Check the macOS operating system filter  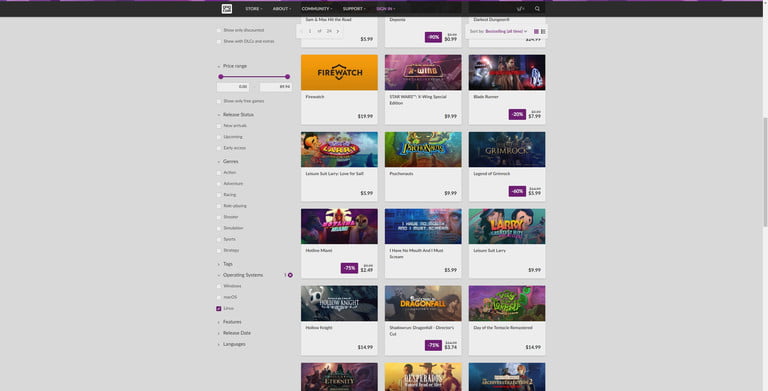point(219,297)
